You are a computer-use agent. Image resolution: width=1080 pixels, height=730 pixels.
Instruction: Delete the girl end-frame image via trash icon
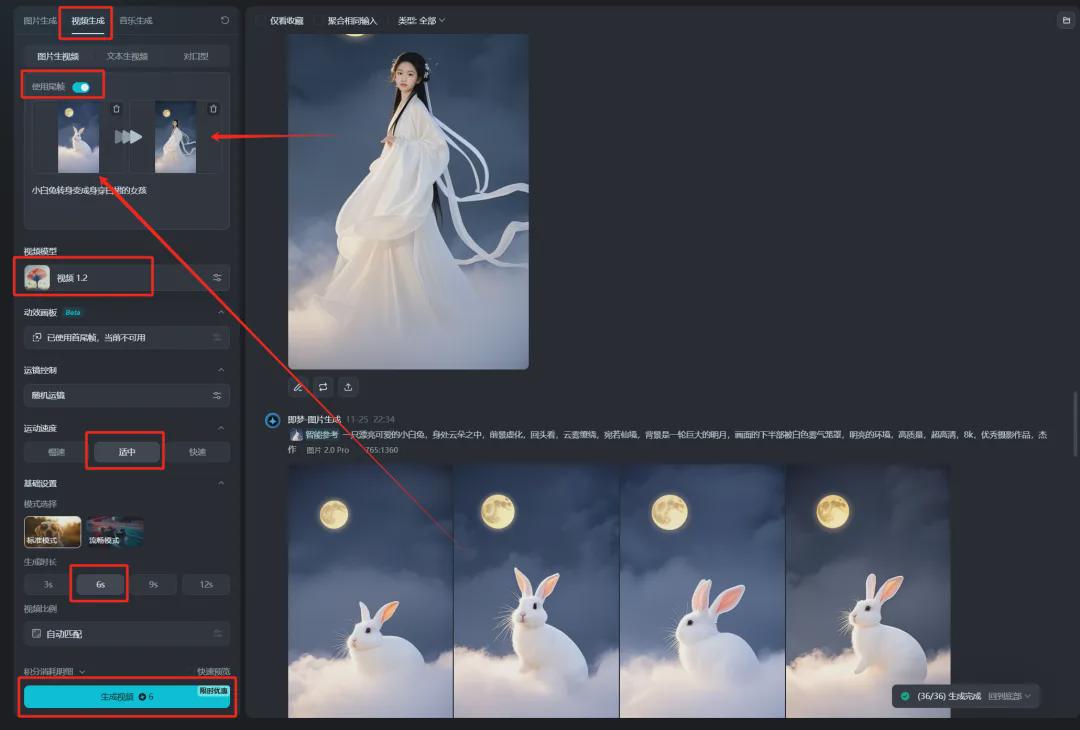coord(213,110)
